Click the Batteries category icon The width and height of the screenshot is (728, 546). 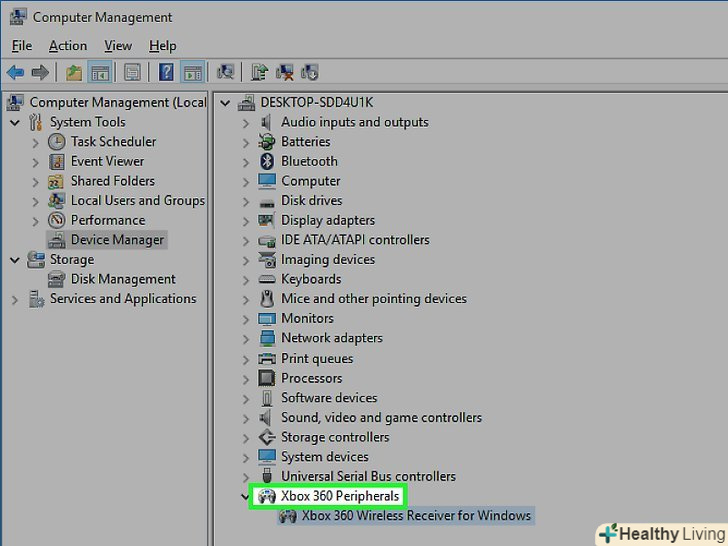point(266,142)
